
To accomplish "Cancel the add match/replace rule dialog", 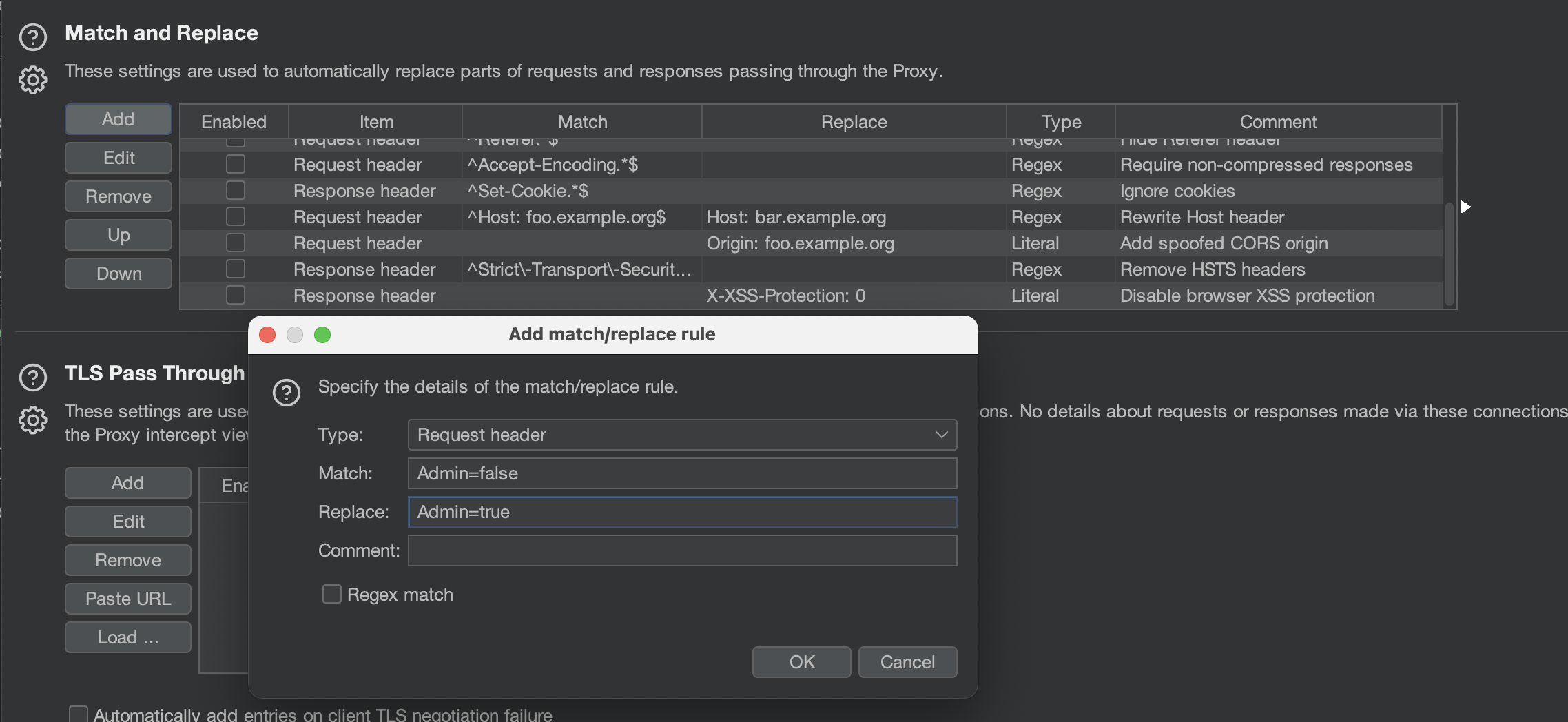I will pyautogui.click(x=907, y=662).
